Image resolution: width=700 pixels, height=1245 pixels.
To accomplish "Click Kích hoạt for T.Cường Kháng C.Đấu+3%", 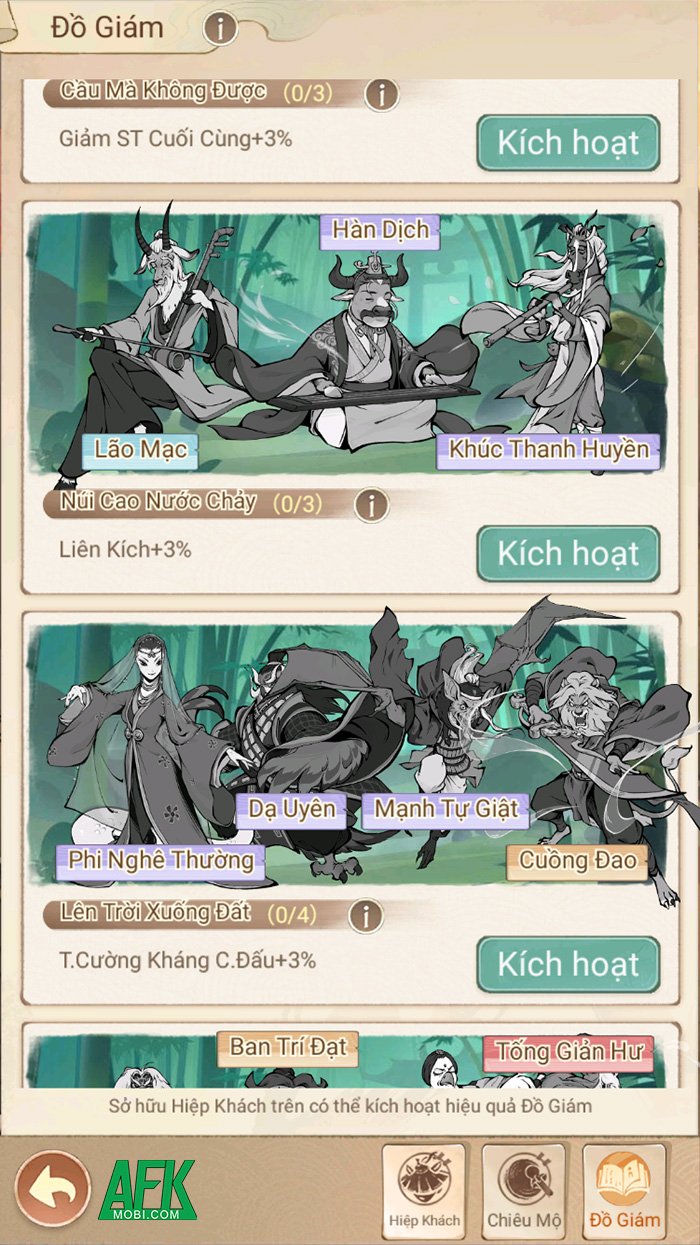I will 568,964.
